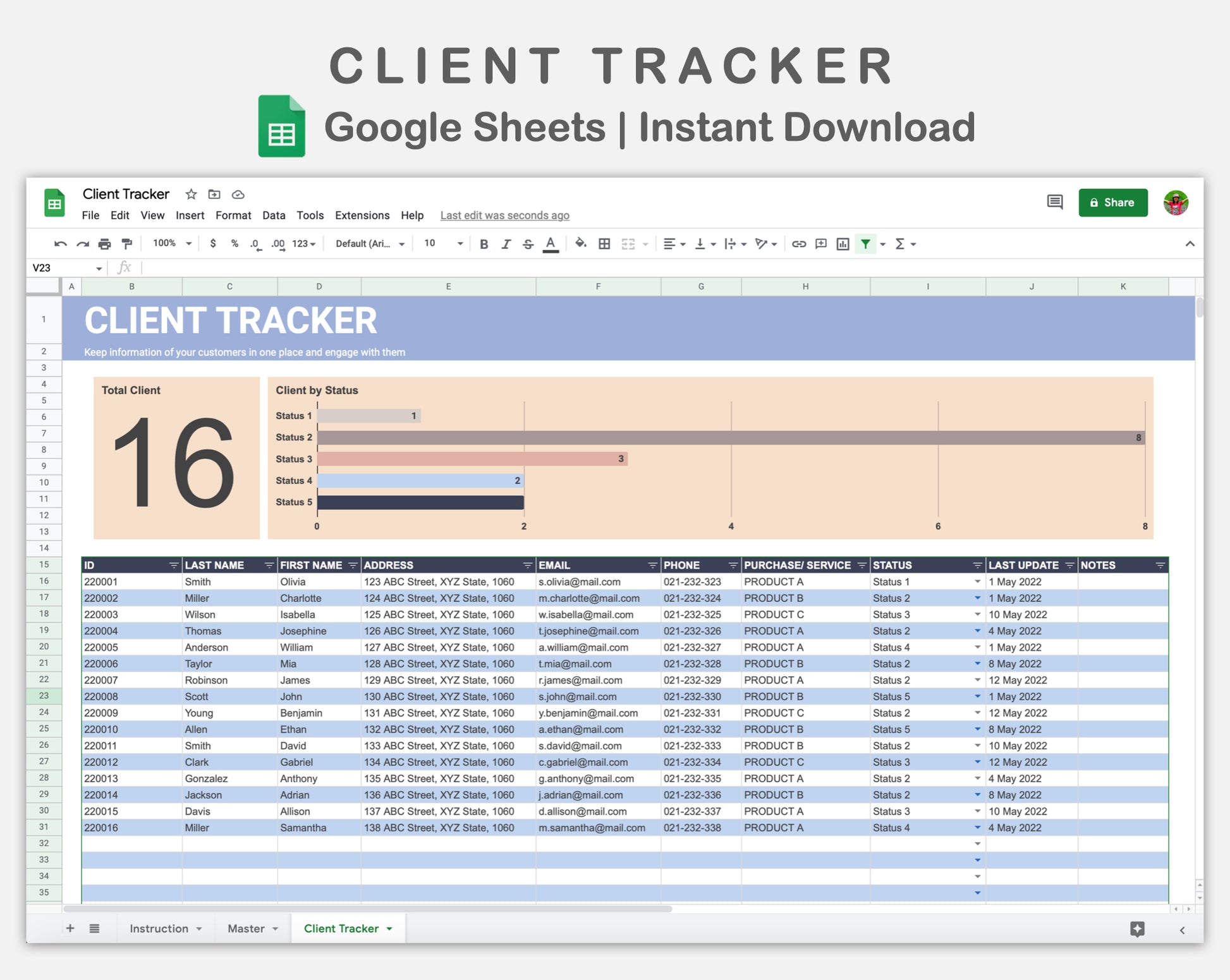1230x980 pixels.
Task: Open the fill color bucket
Action: pyautogui.click(x=580, y=243)
